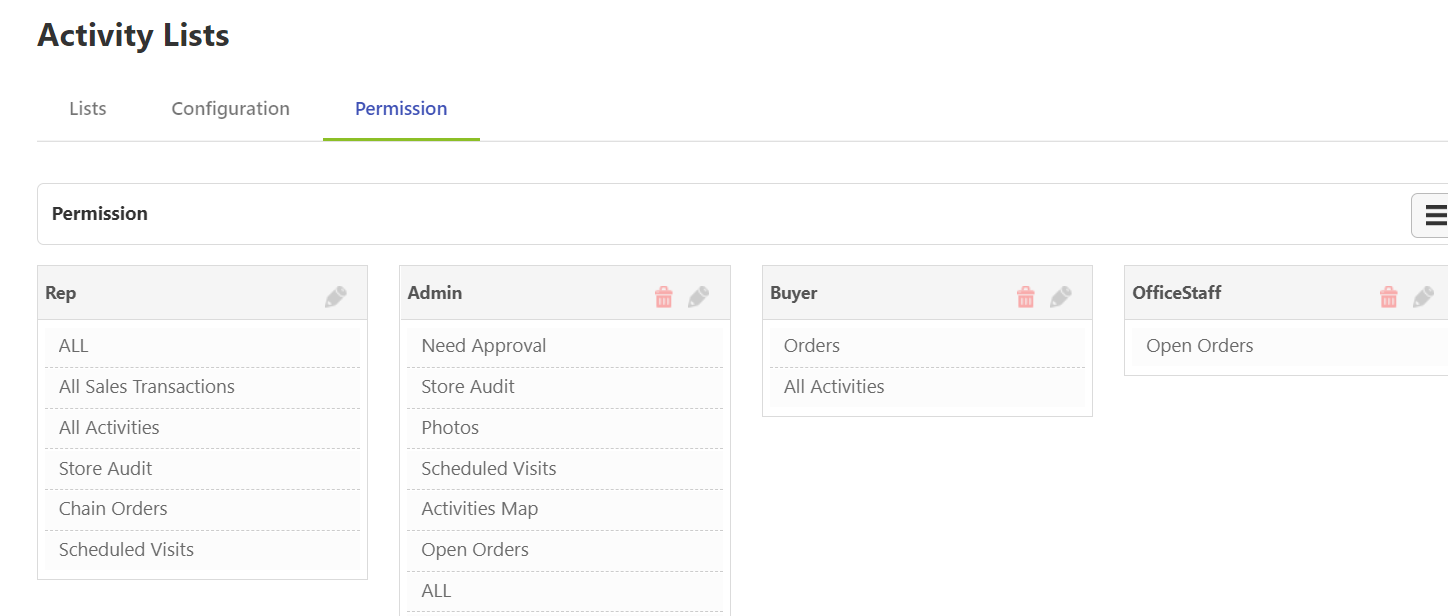Click Orders in the Buyer list
This screenshot has width=1448, height=616.
pos(811,345)
